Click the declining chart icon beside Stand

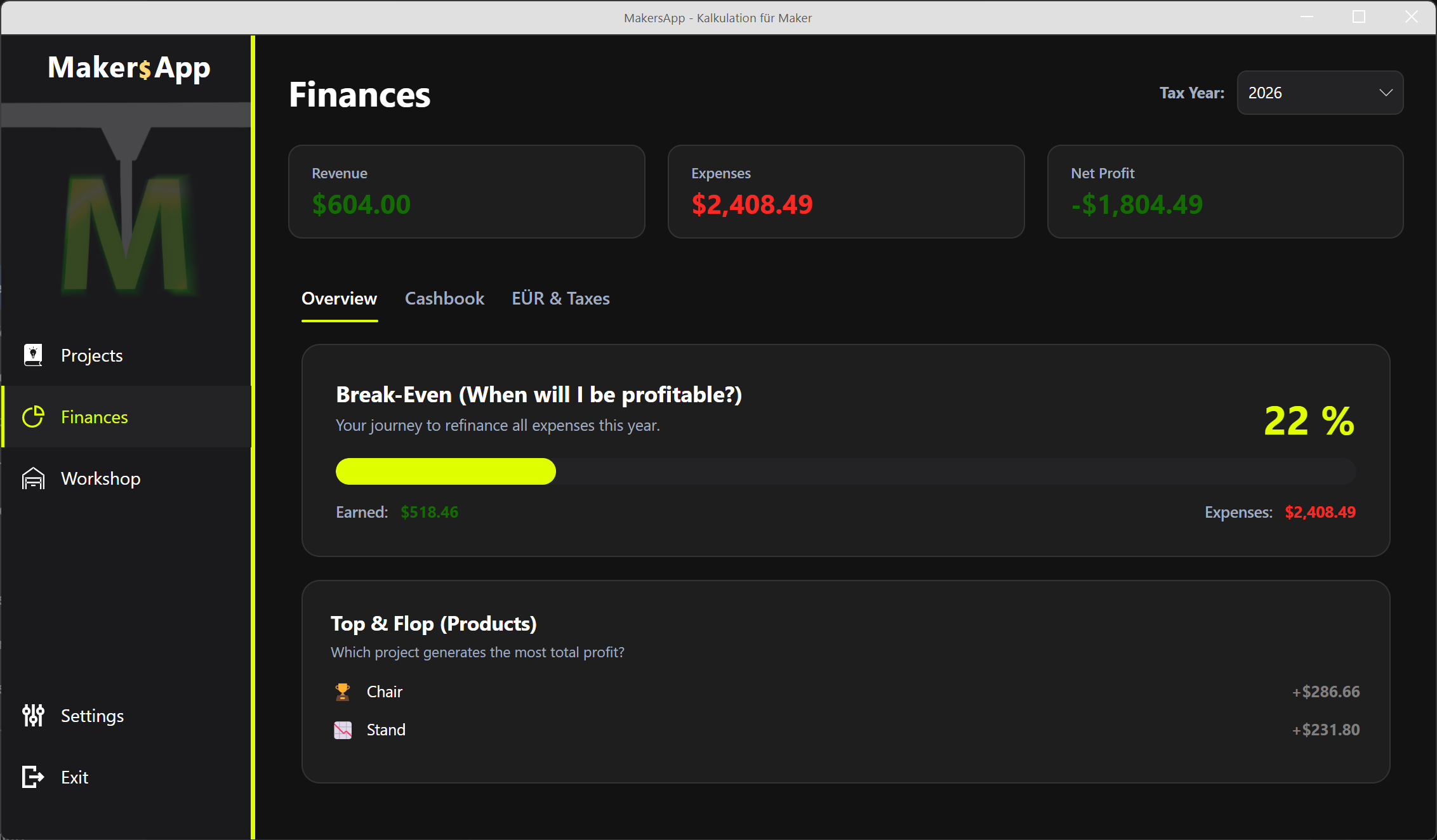pyautogui.click(x=343, y=730)
